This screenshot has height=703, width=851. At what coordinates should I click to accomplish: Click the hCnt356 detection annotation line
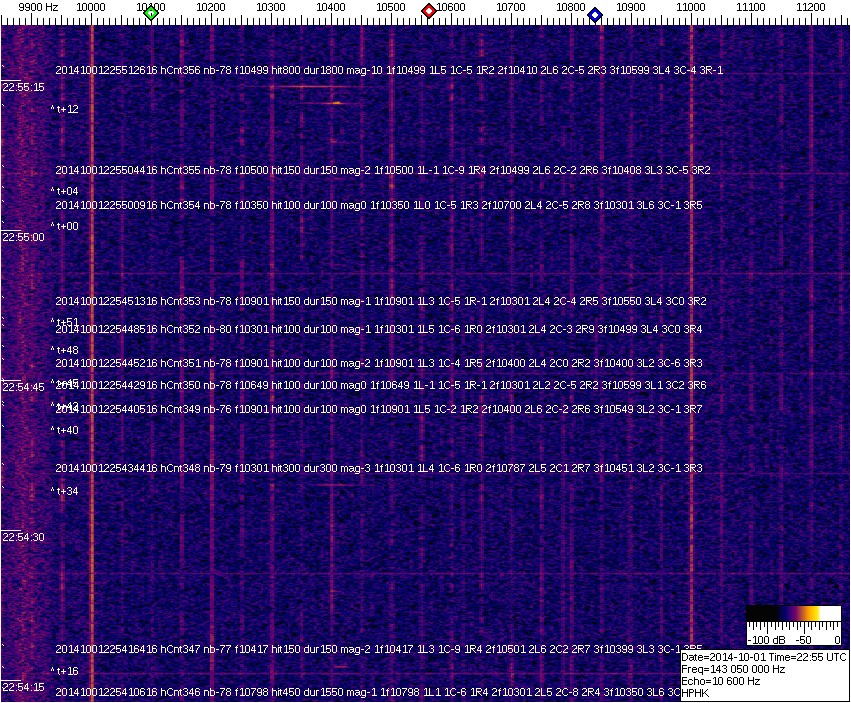point(389,70)
